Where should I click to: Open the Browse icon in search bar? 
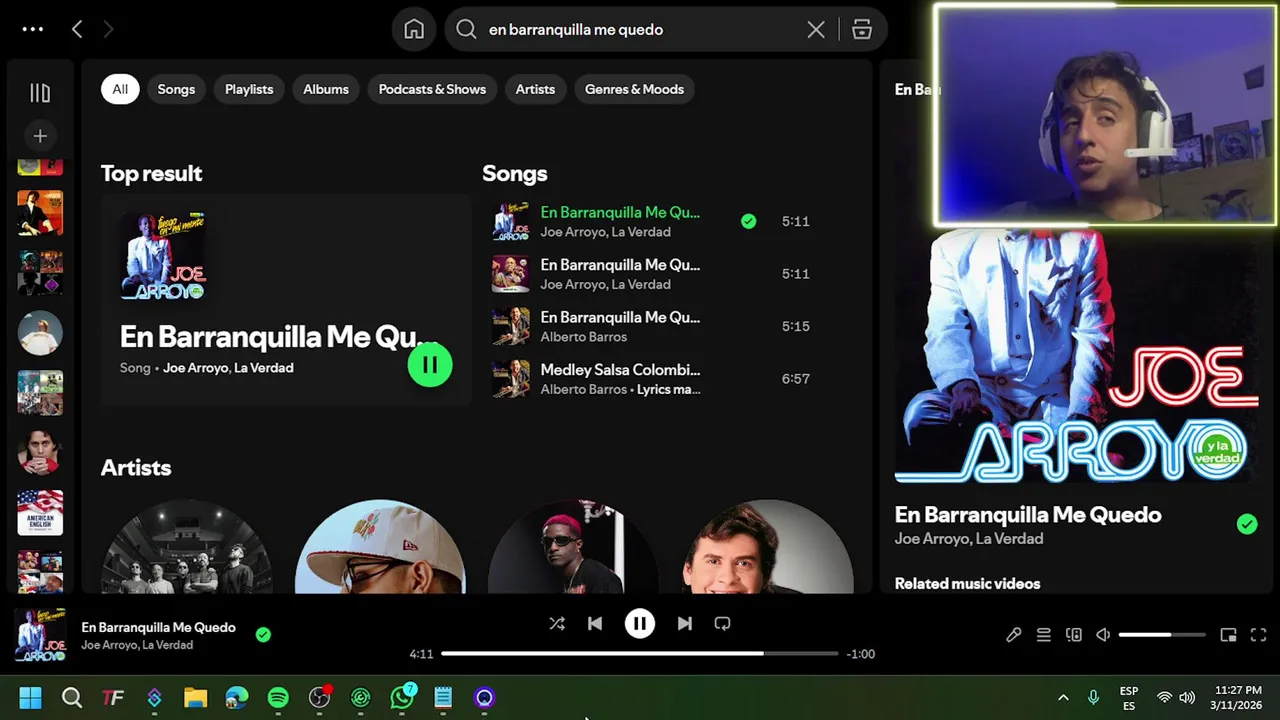click(x=862, y=29)
